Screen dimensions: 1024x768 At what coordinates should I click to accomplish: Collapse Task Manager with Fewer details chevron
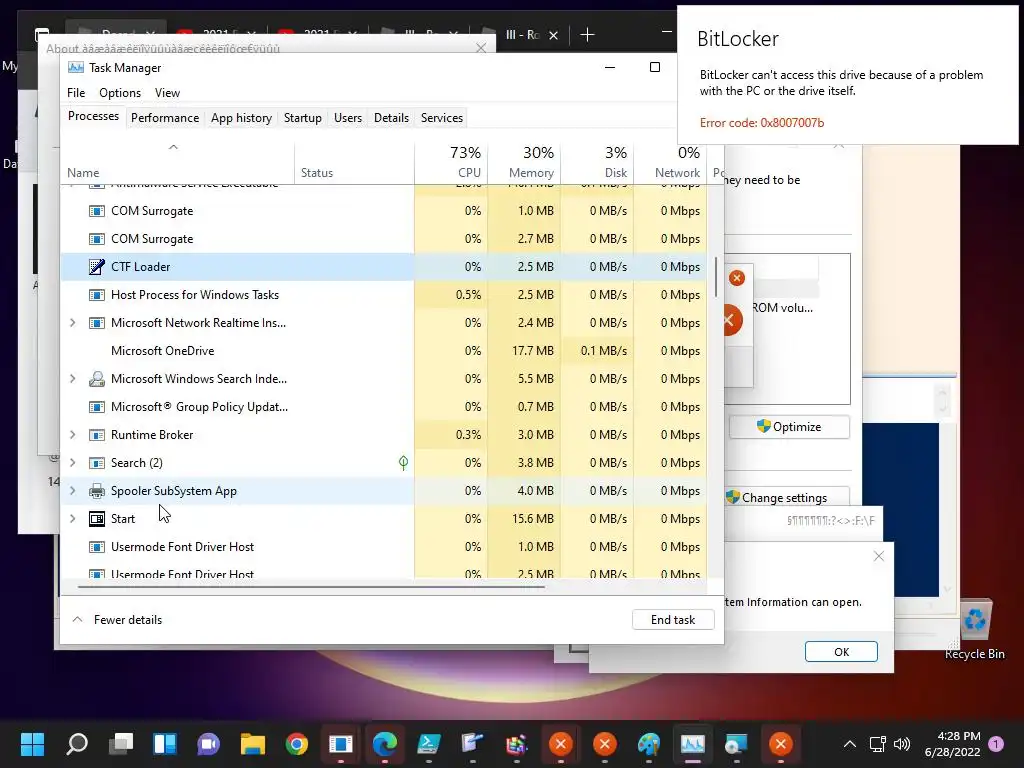(77, 619)
